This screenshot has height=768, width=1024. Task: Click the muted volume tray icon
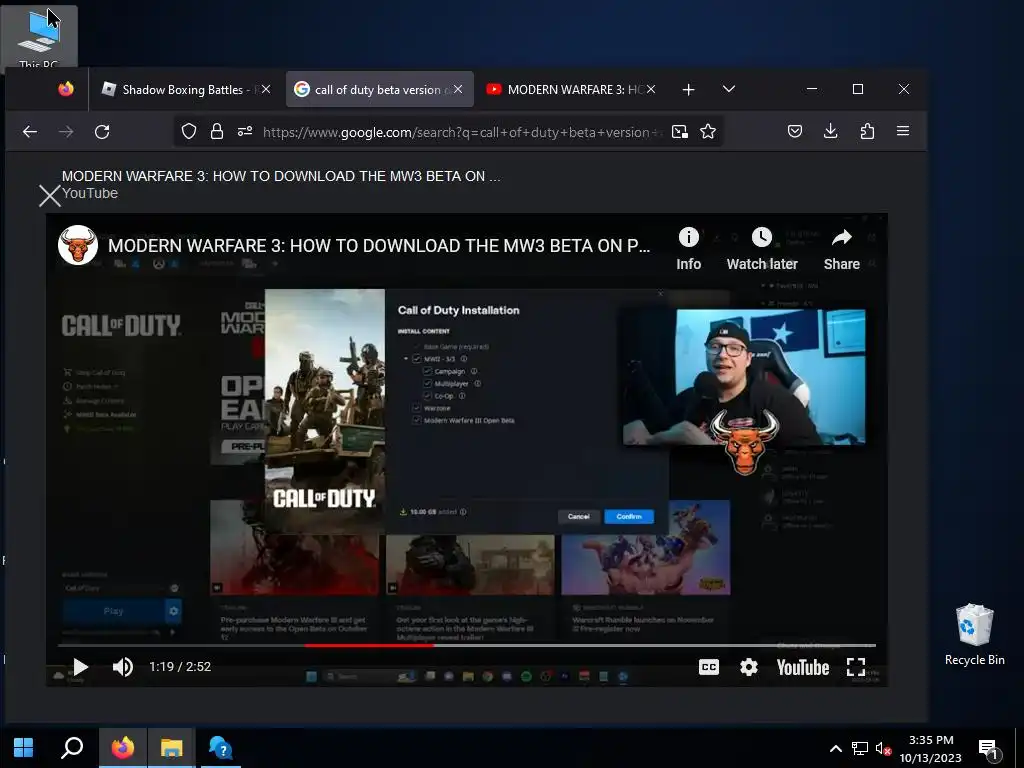point(883,748)
